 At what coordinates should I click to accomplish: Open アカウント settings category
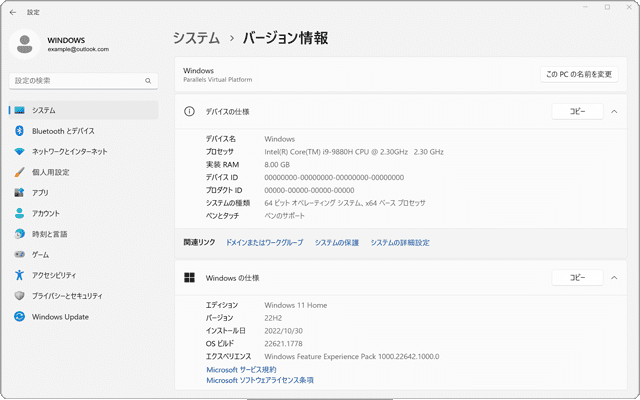tap(84, 213)
